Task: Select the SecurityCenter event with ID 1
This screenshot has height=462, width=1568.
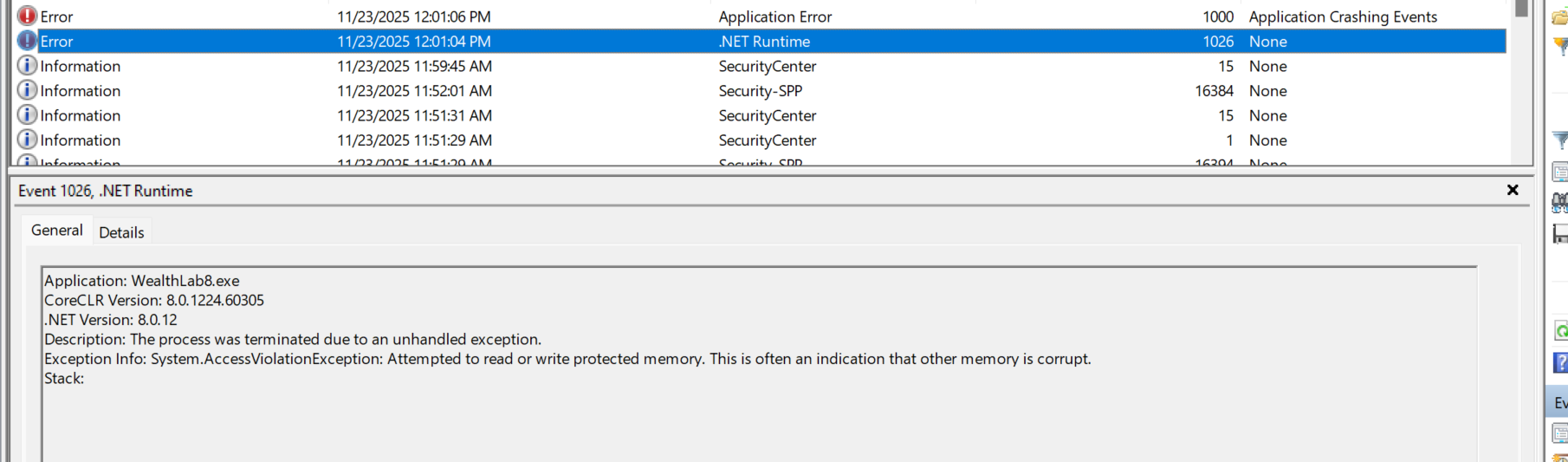Action: pos(767,140)
